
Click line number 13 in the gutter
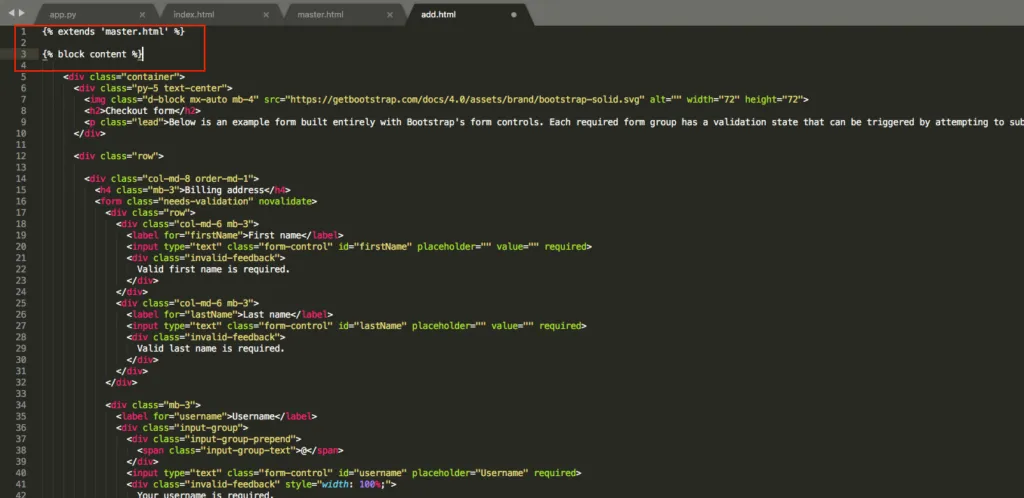[22, 168]
